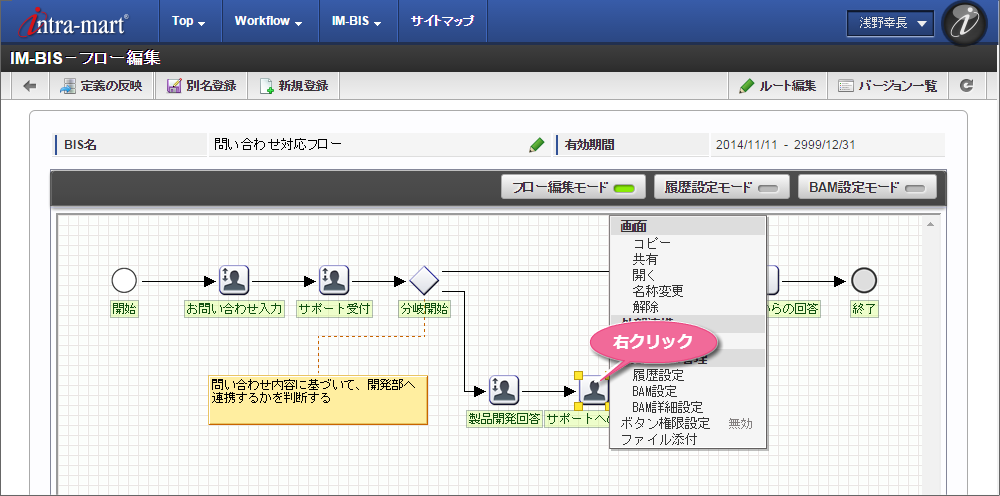
Task: Open the Workflow menu dropdown
Action: point(268,21)
